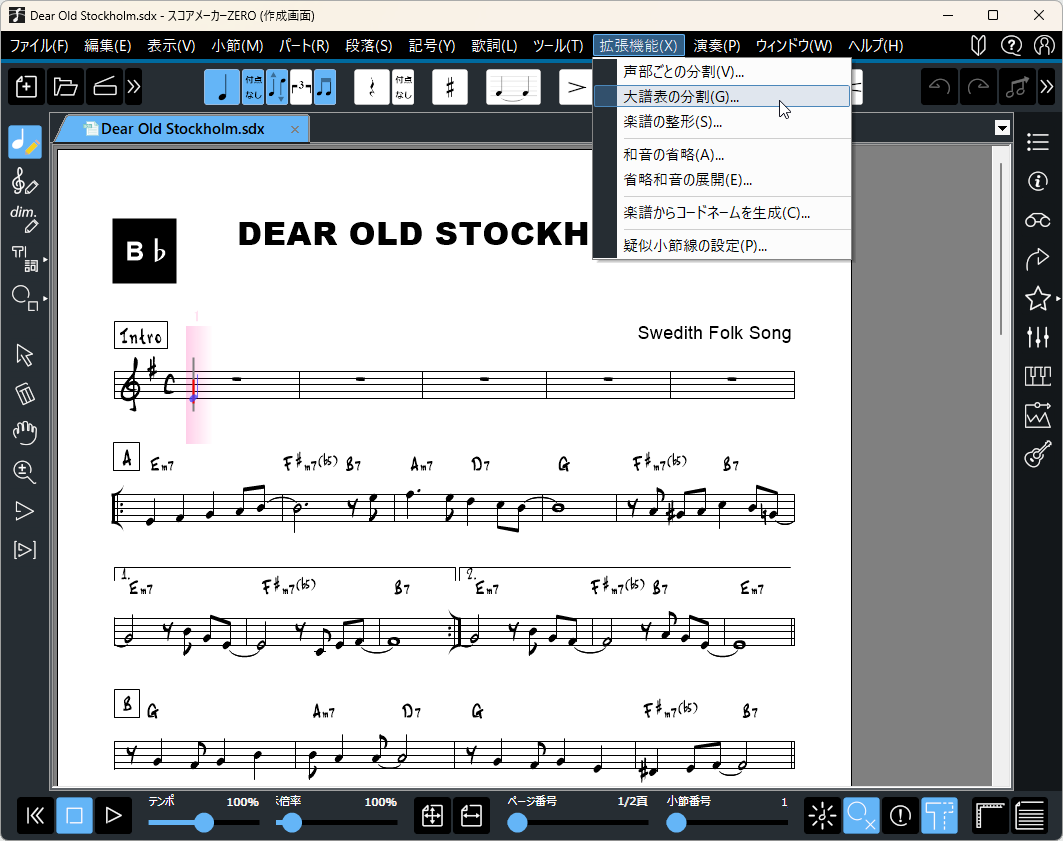The height and width of the screenshot is (841, 1063).
Task: Open the 編集(E) menu
Action: coord(108,45)
